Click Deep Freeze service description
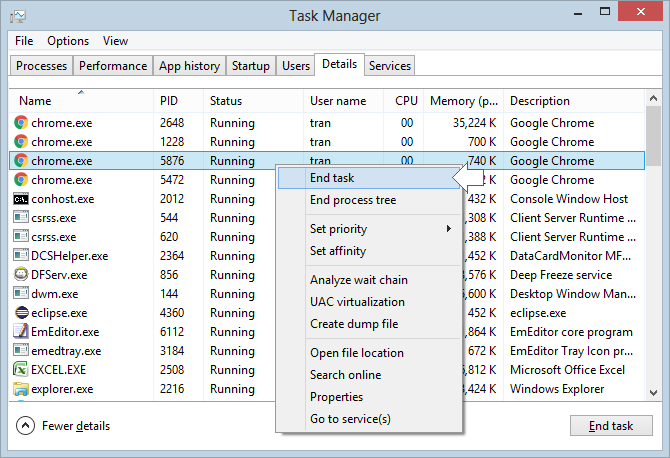Screen dimensions: 670x458 tap(561, 275)
